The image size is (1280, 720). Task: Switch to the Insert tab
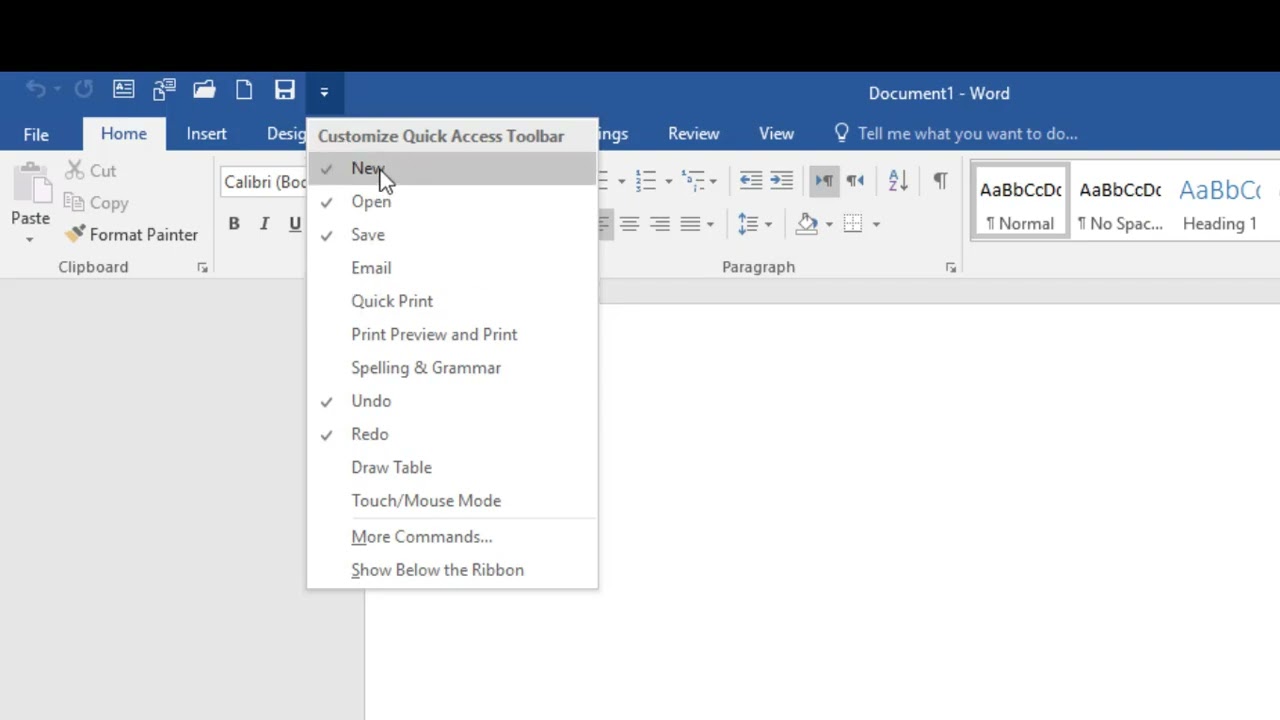(x=207, y=134)
